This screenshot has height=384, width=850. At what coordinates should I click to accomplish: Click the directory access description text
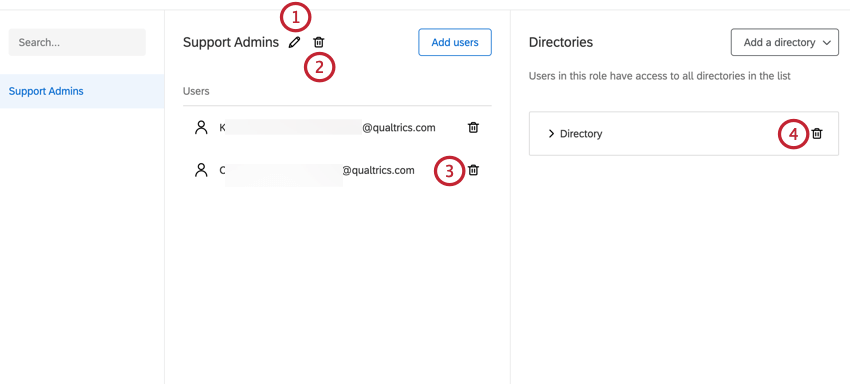(660, 76)
